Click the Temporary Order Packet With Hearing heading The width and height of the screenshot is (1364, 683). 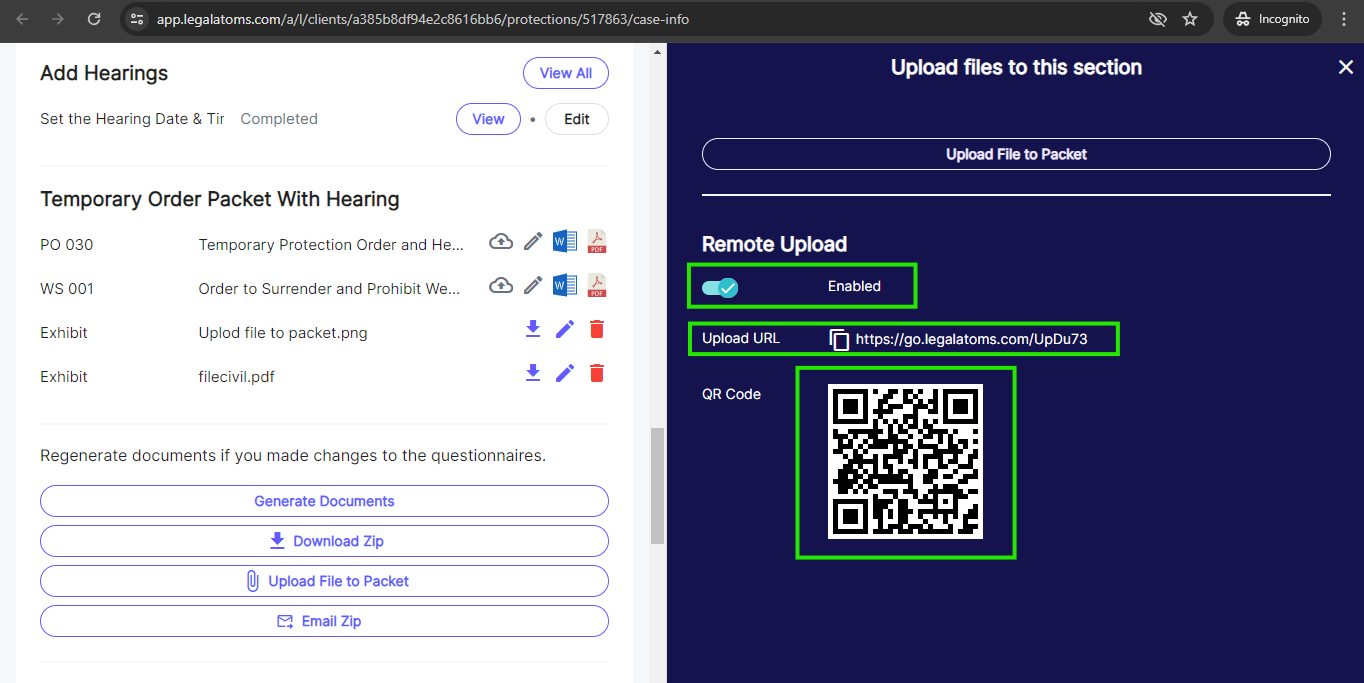coord(220,199)
